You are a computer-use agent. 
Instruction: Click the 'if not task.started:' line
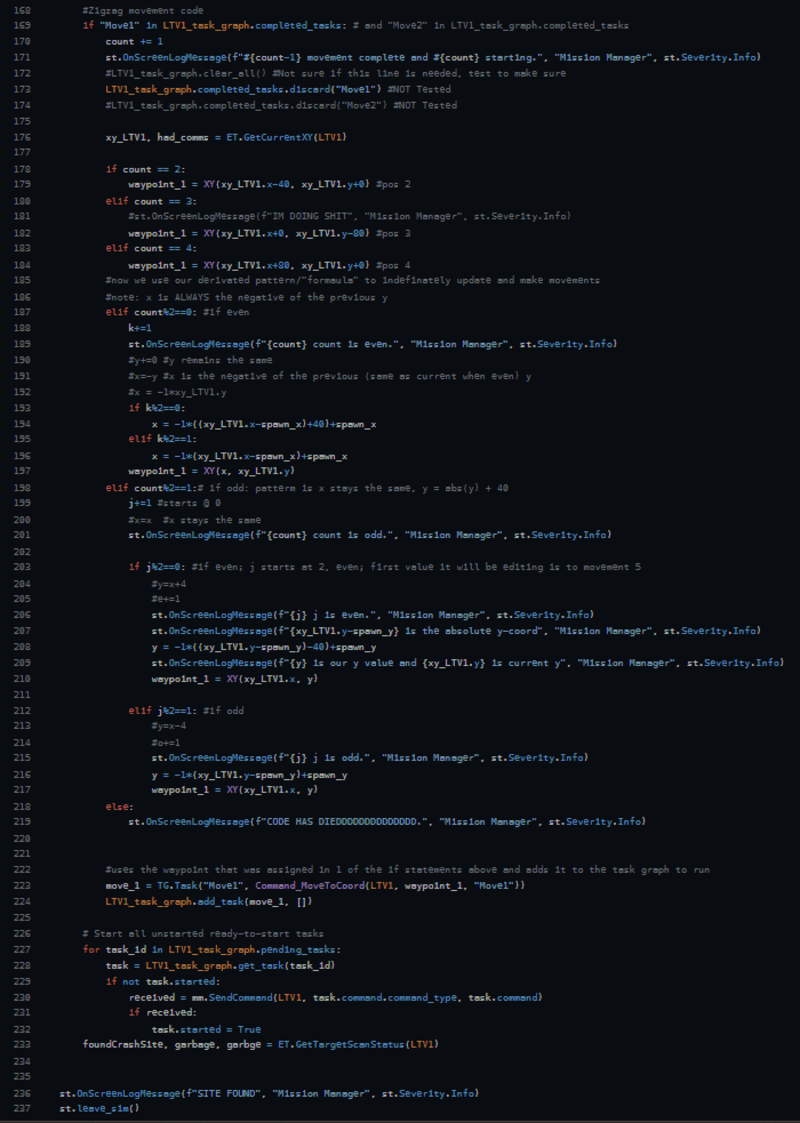pyautogui.click(x=163, y=982)
